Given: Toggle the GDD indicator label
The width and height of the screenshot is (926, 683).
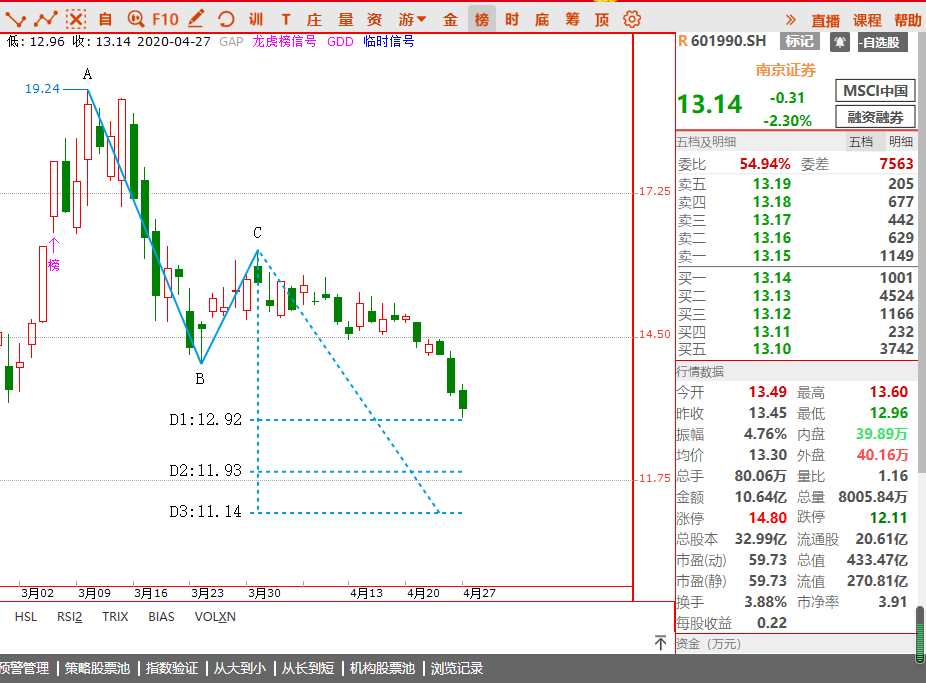Looking at the screenshot, I should [x=340, y=42].
